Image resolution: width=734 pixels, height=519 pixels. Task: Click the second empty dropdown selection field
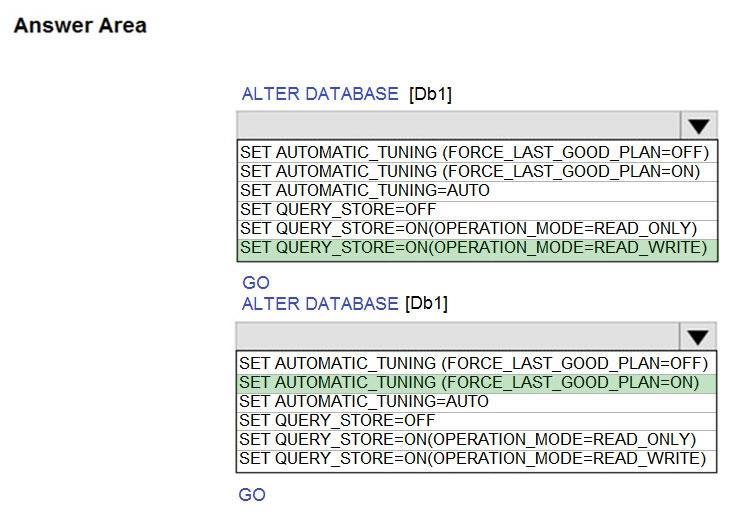coord(458,336)
